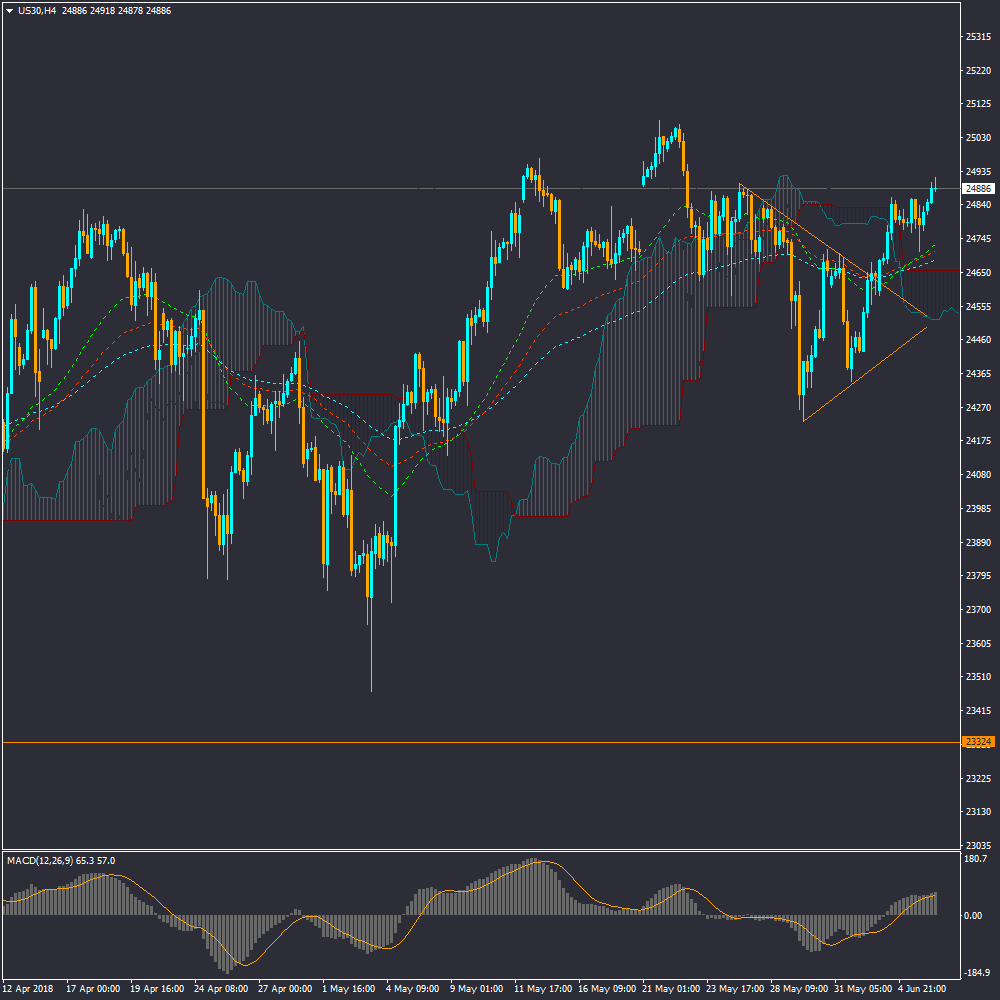Click the OHLC values 24886 24918 24878 24886
The width and height of the screenshot is (1000, 1000).
tap(116, 11)
